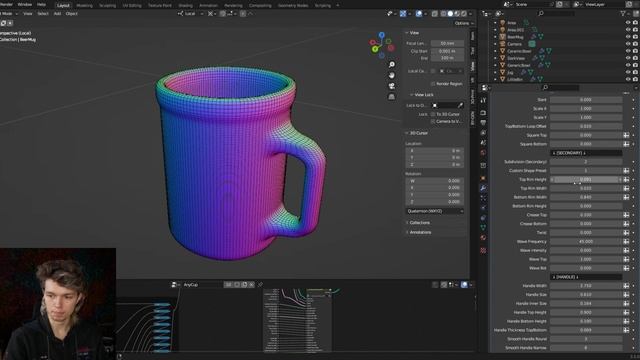Open the Render properties tab icon
Viewport: 640px width, 360px height.
pos(483,113)
